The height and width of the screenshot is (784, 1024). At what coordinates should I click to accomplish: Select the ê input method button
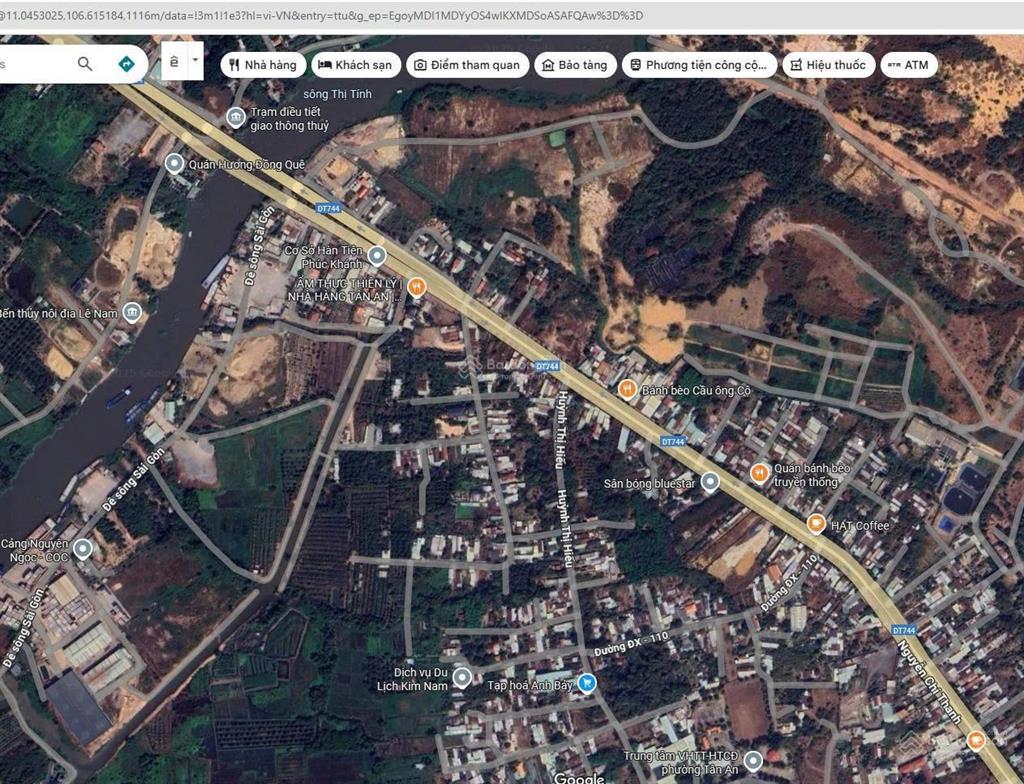(174, 61)
